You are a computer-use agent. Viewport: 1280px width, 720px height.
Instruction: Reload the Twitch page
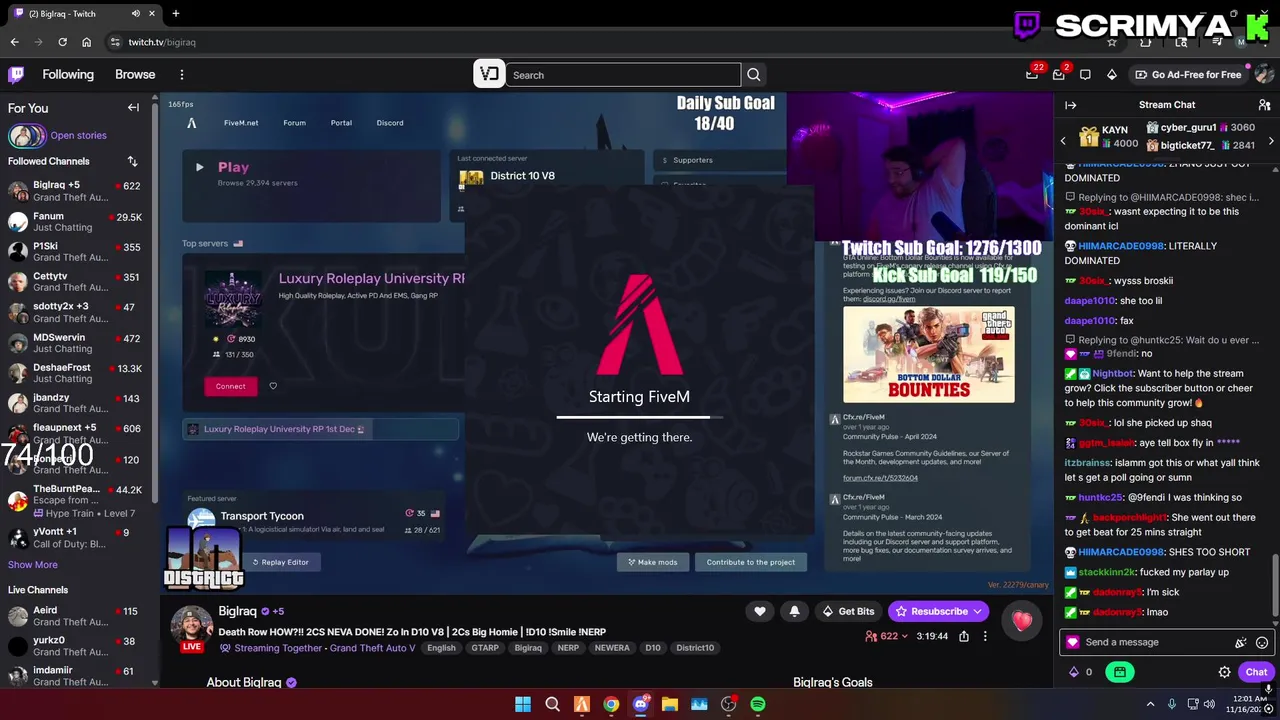(x=62, y=42)
